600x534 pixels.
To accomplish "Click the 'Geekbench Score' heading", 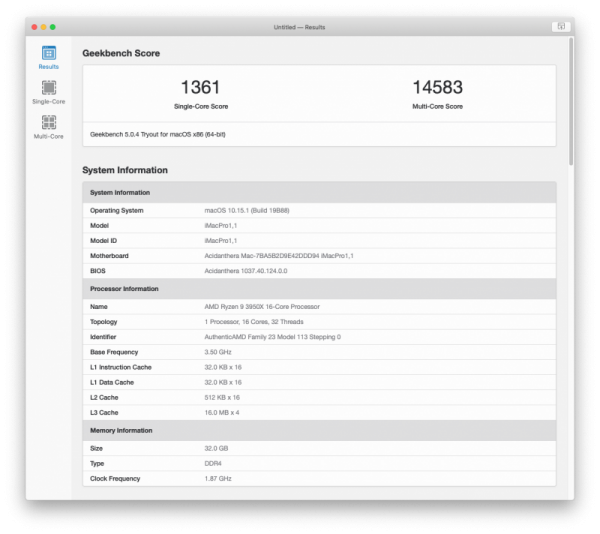I will [x=121, y=53].
